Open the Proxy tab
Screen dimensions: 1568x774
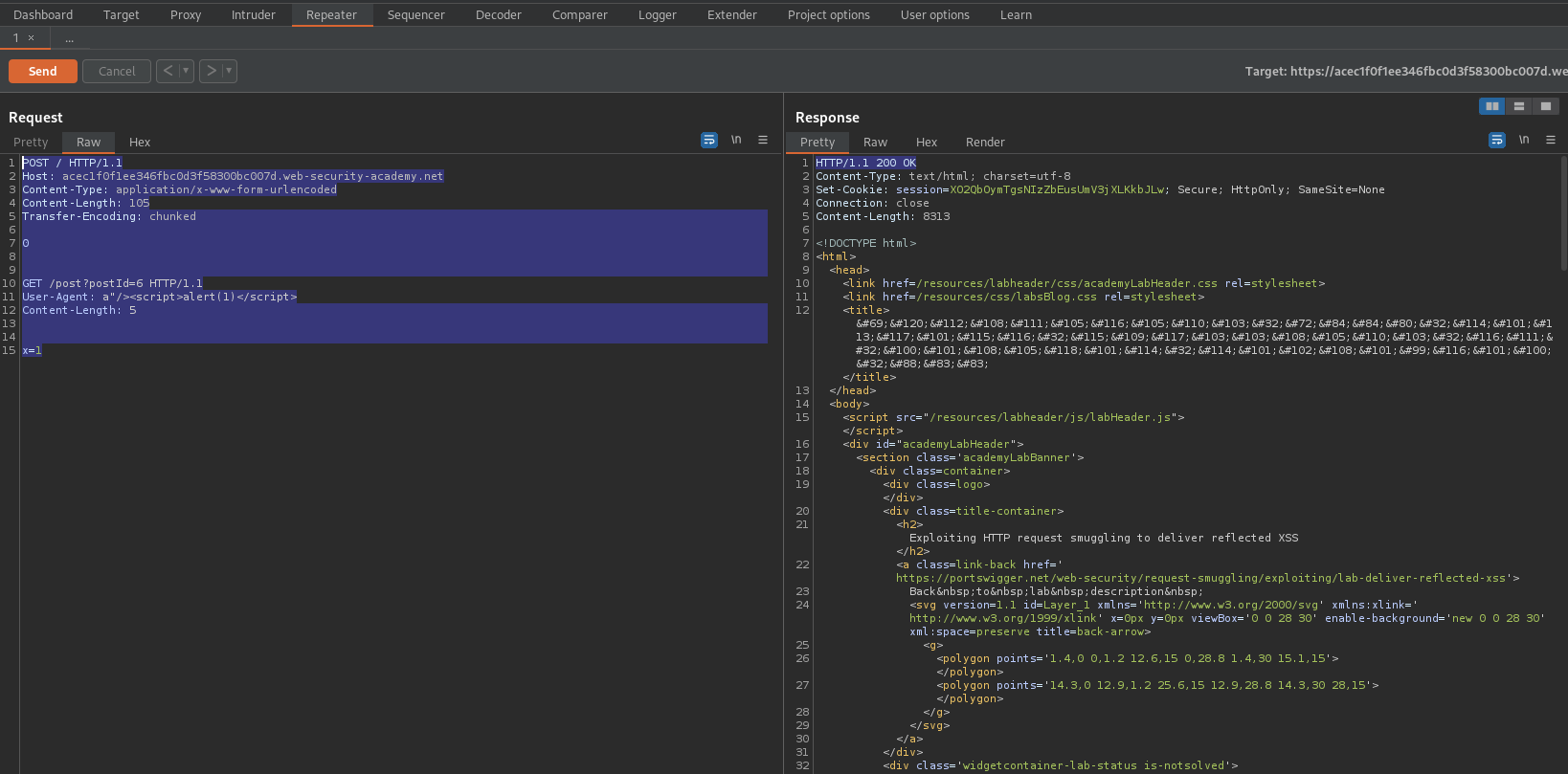[186, 14]
